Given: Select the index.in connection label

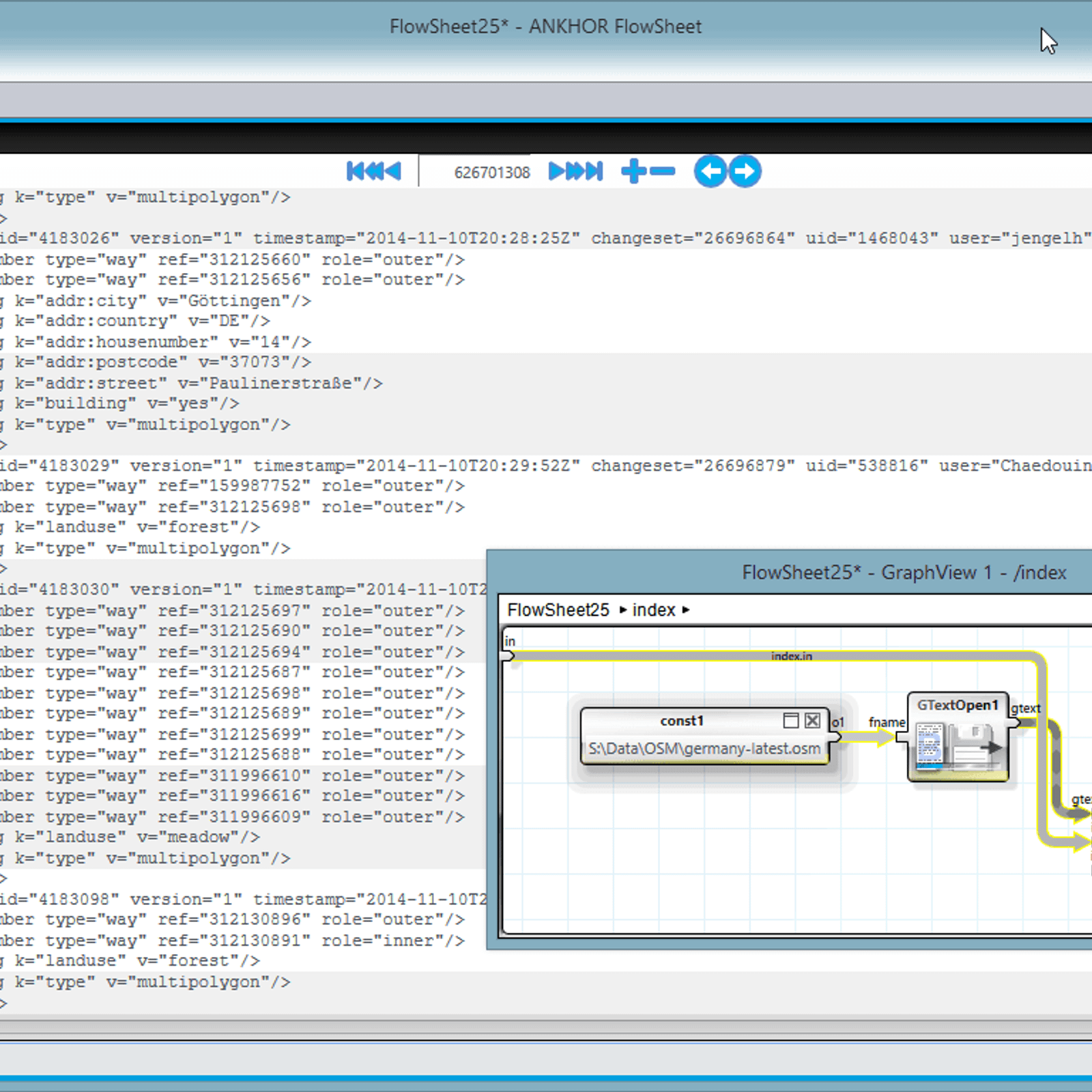Looking at the screenshot, I should [x=792, y=656].
